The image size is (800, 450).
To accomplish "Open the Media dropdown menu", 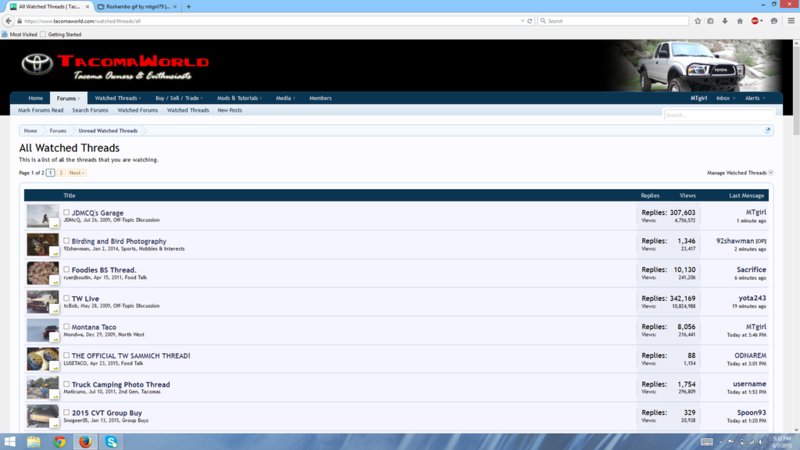I will pyautogui.click(x=294, y=98).
